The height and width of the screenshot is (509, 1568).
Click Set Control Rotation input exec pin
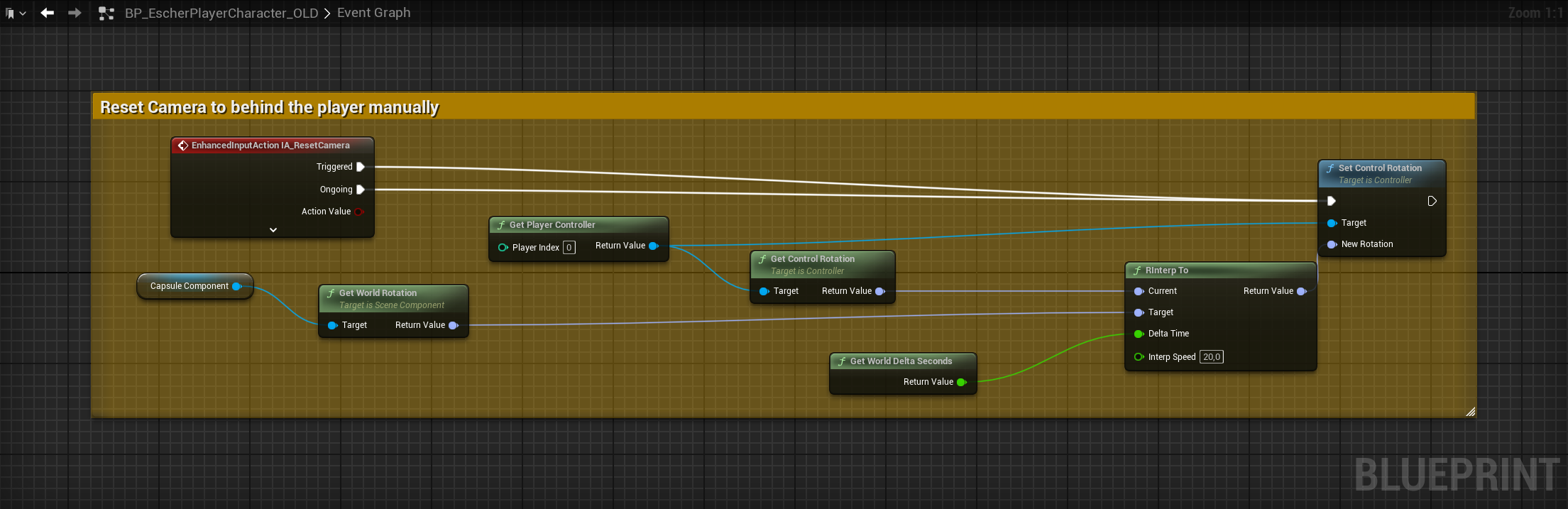click(1332, 201)
